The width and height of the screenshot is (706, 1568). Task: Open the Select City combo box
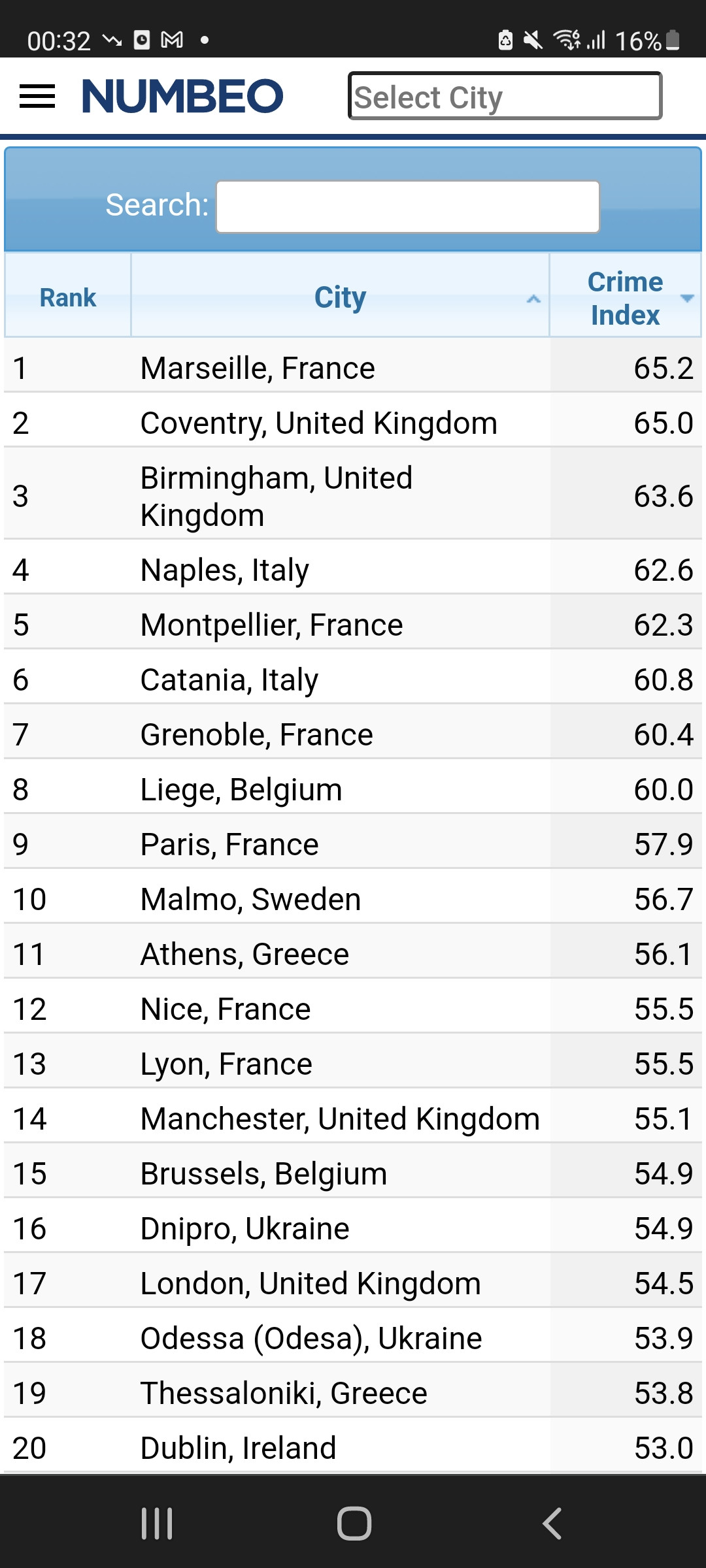click(505, 97)
